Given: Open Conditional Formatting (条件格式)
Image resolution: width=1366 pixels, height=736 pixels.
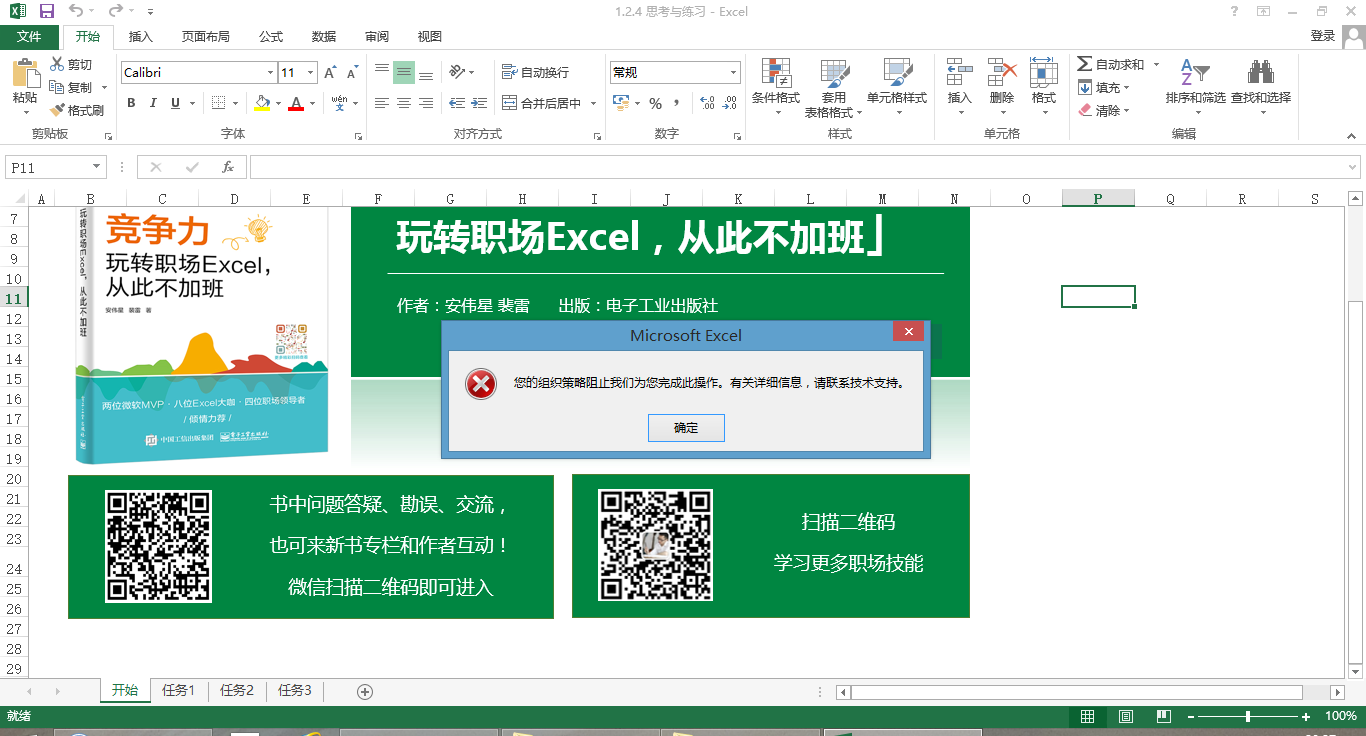Looking at the screenshot, I should [x=776, y=87].
